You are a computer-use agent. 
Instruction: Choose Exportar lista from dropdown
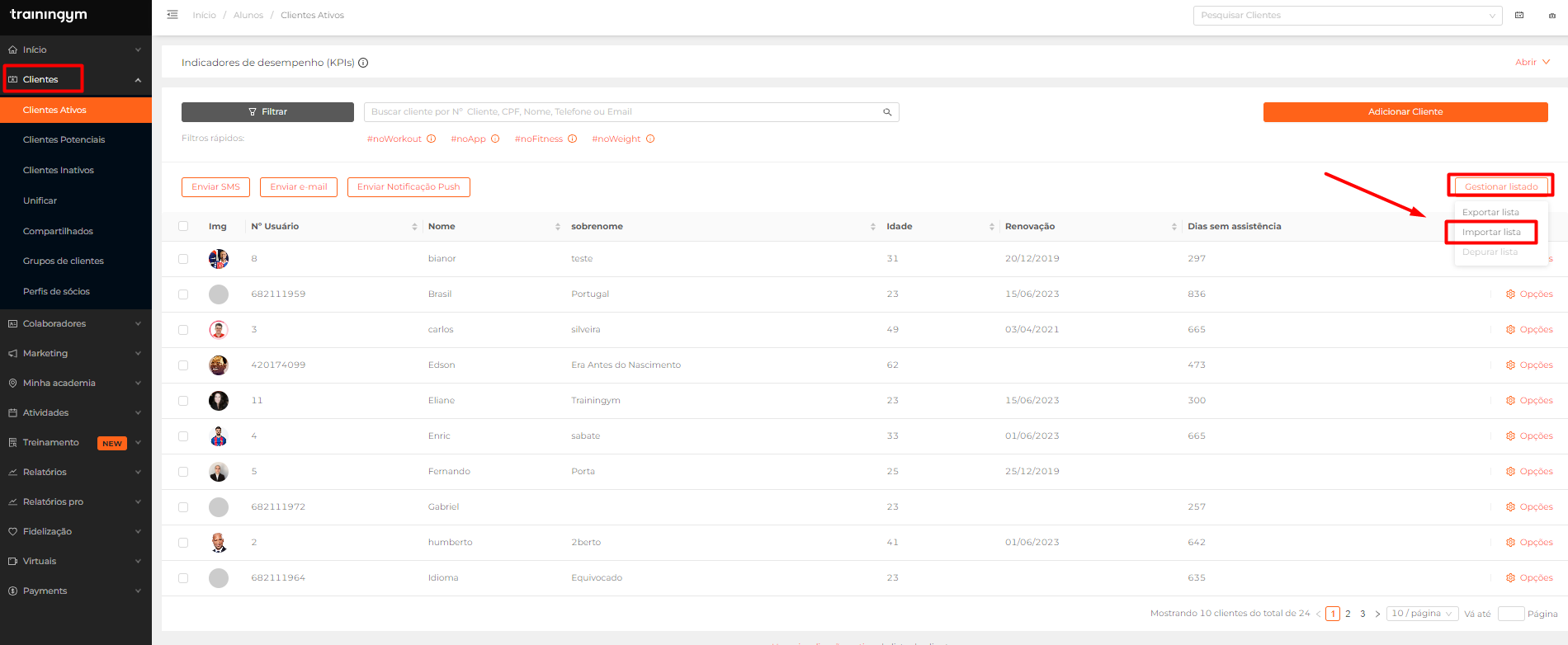pos(1490,212)
